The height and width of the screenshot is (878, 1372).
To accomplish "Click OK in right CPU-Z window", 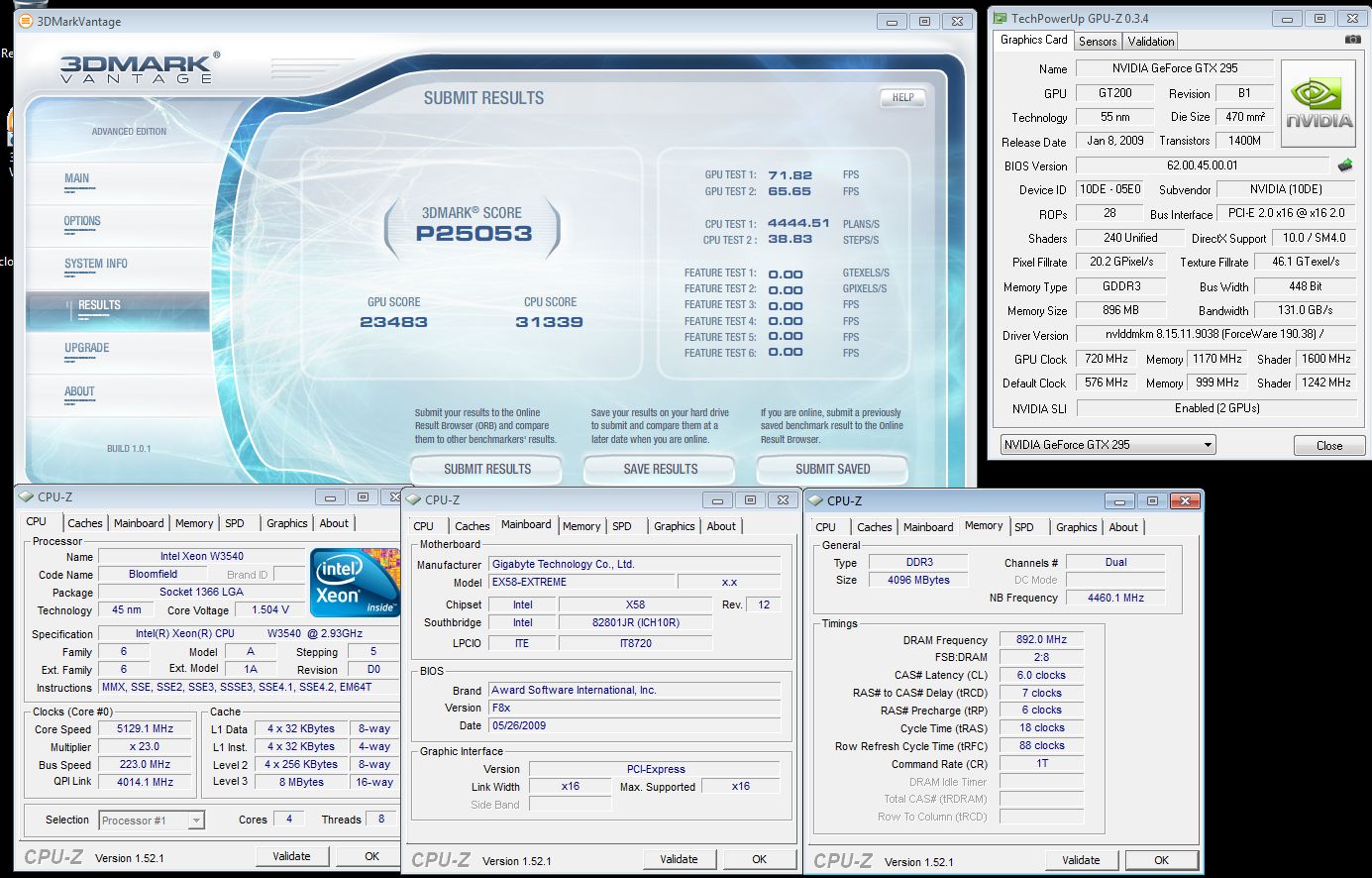I will [1161, 860].
